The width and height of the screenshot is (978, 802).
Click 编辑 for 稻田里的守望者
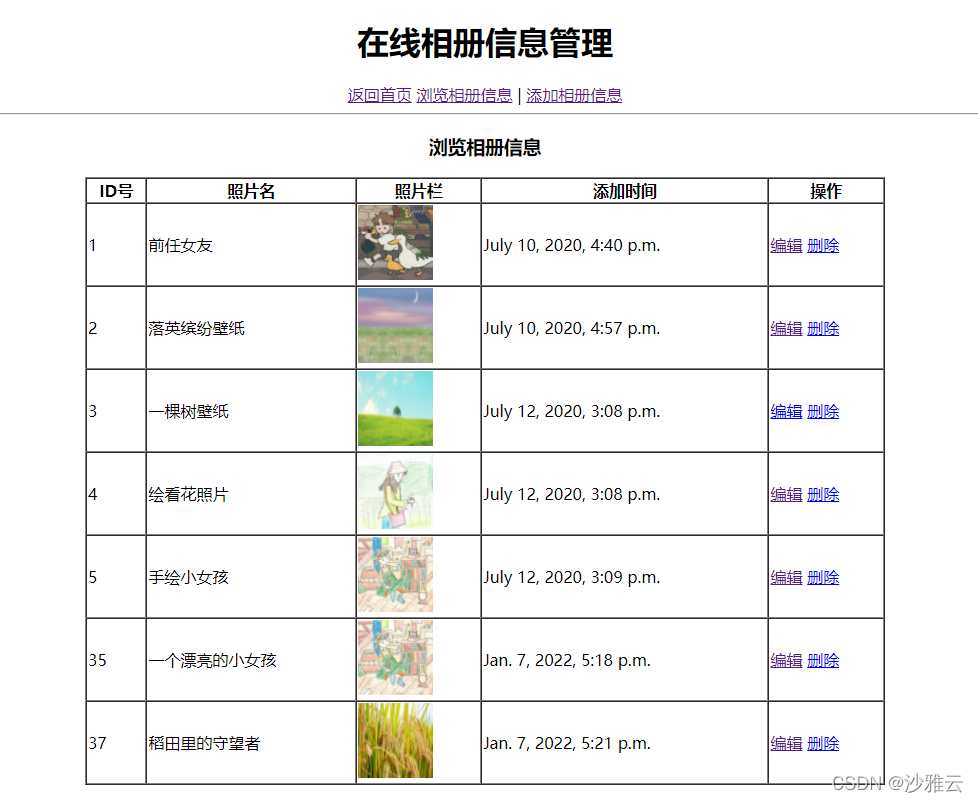click(x=786, y=743)
